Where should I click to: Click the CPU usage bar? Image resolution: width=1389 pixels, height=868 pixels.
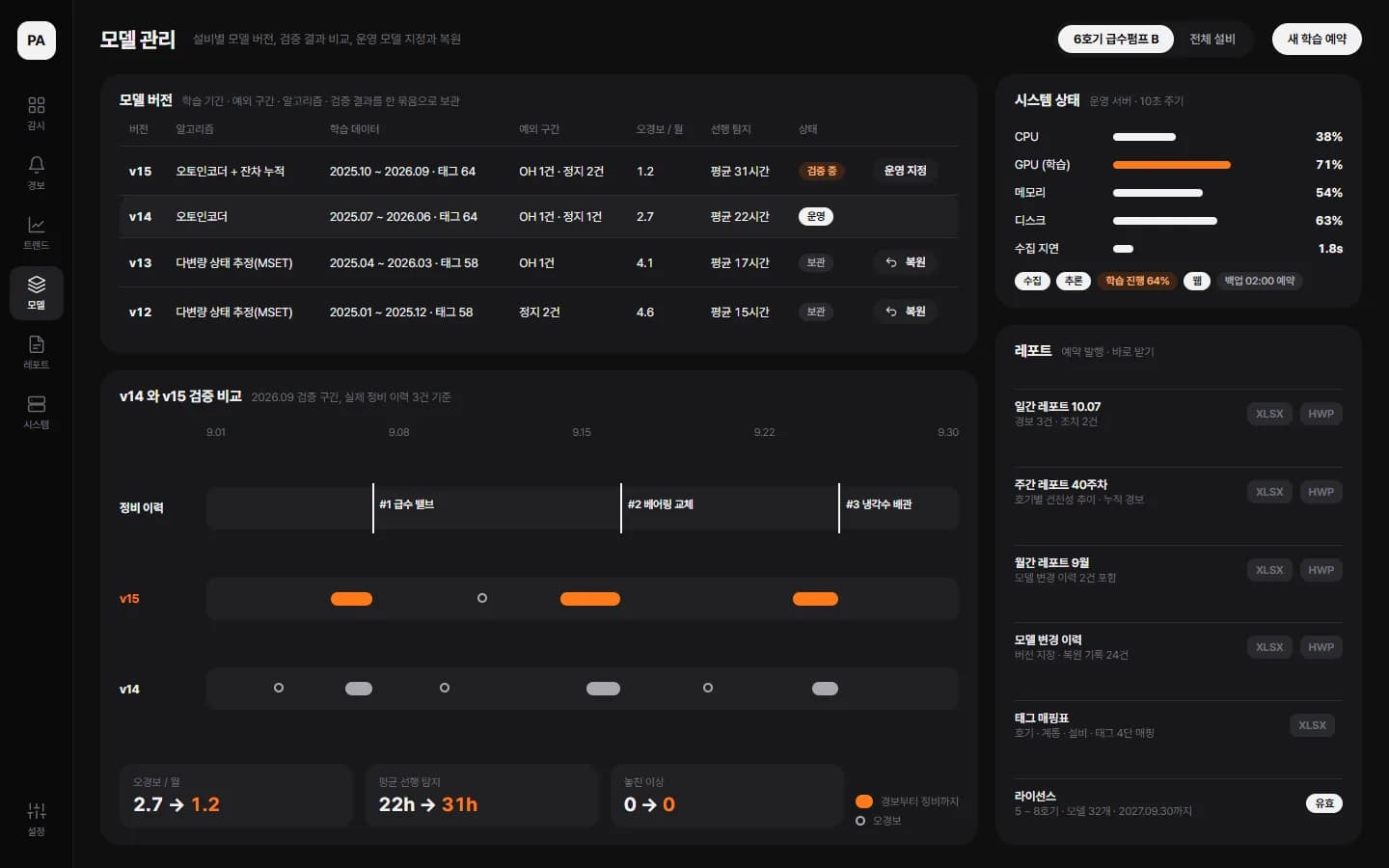tap(1144, 137)
